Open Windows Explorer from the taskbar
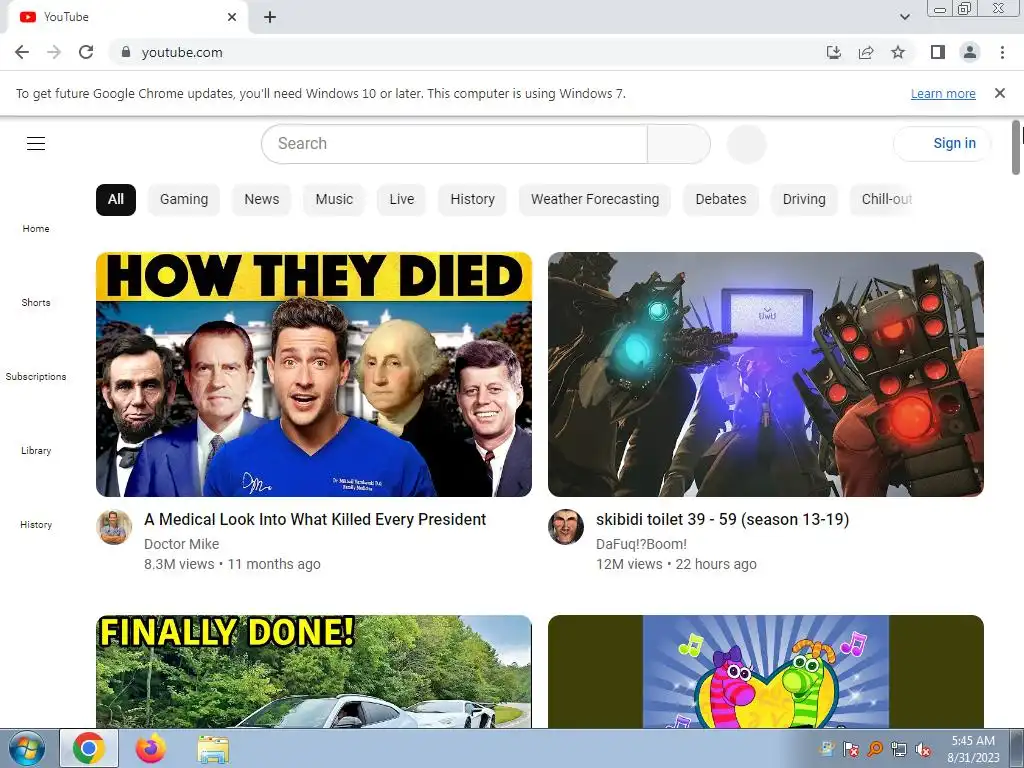This screenshot has height=768, width=1024. coord(213,749)
